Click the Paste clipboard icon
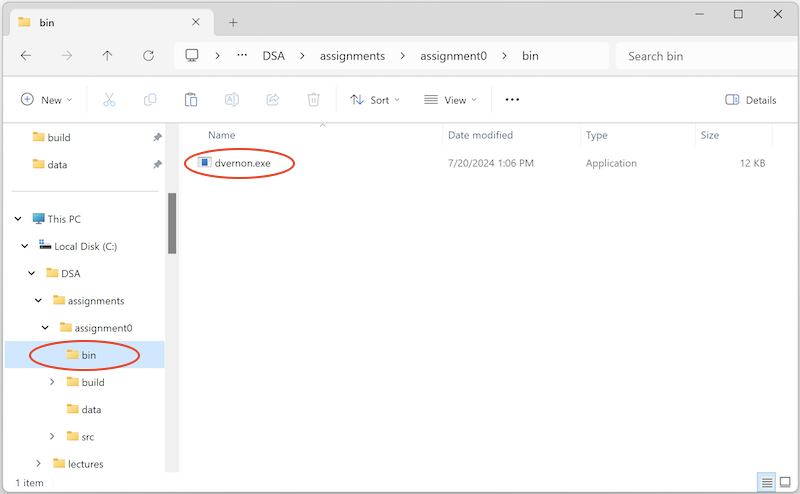This screenshot has height=494, width=800. (x=190, y=100)
